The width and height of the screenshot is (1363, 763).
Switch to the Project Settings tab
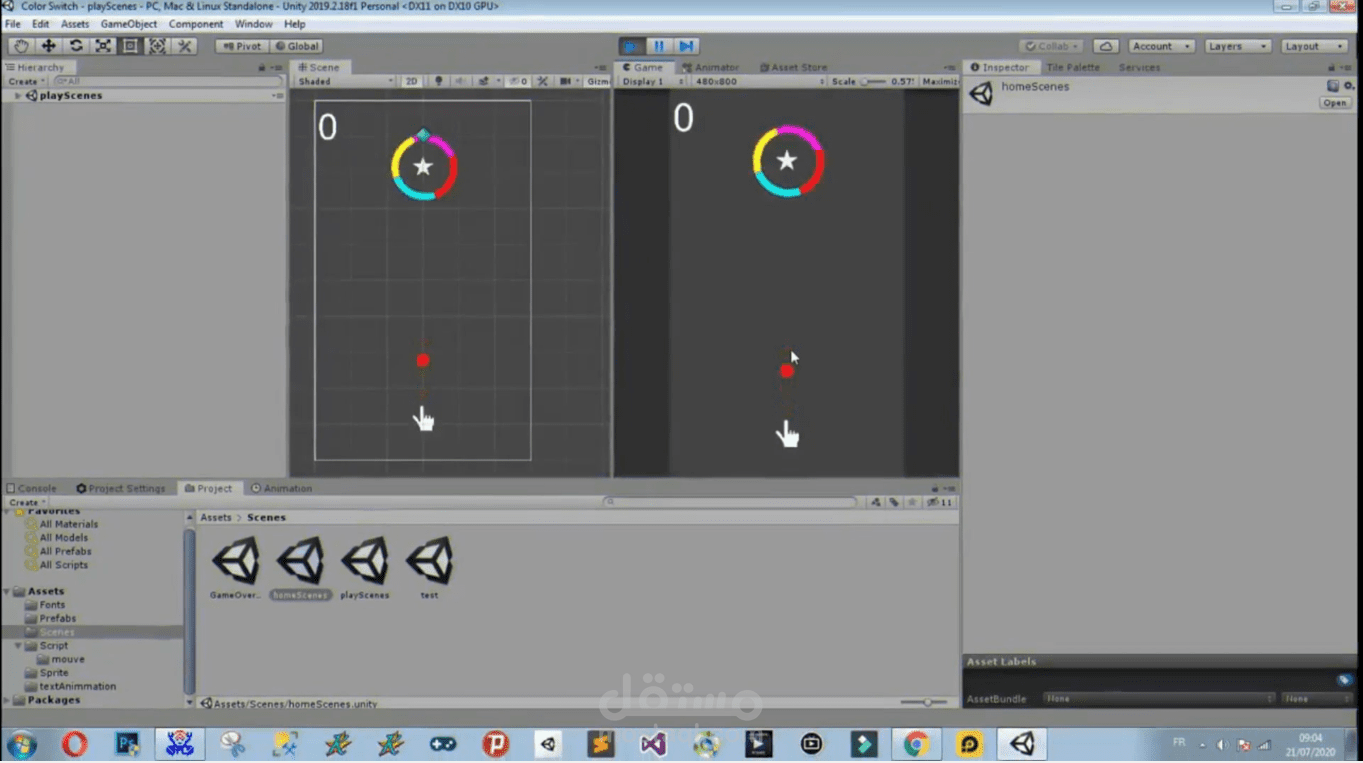[x=121, y=488]
